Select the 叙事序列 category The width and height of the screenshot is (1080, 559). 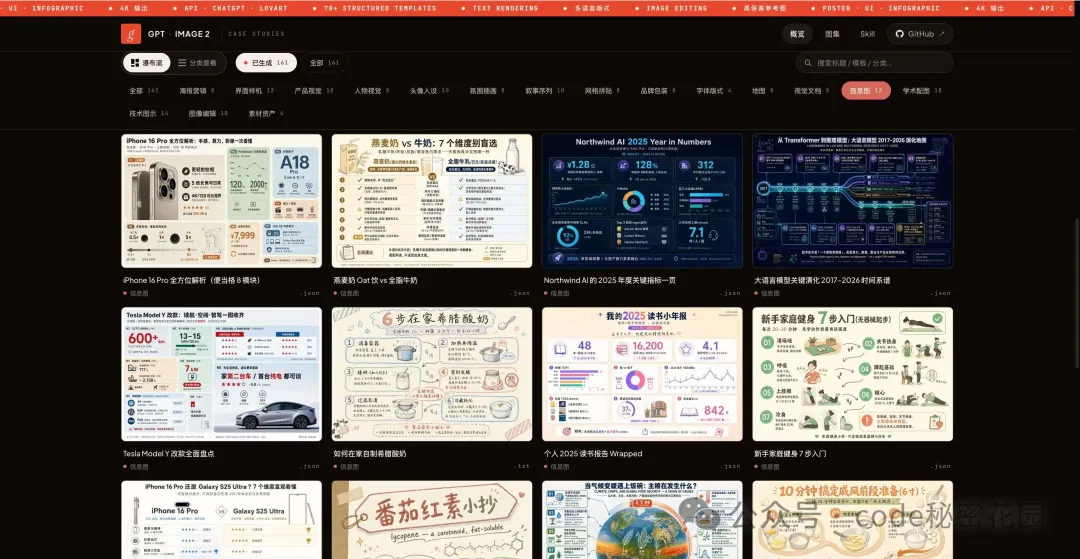pyautogui.click(x=545, y=90)
